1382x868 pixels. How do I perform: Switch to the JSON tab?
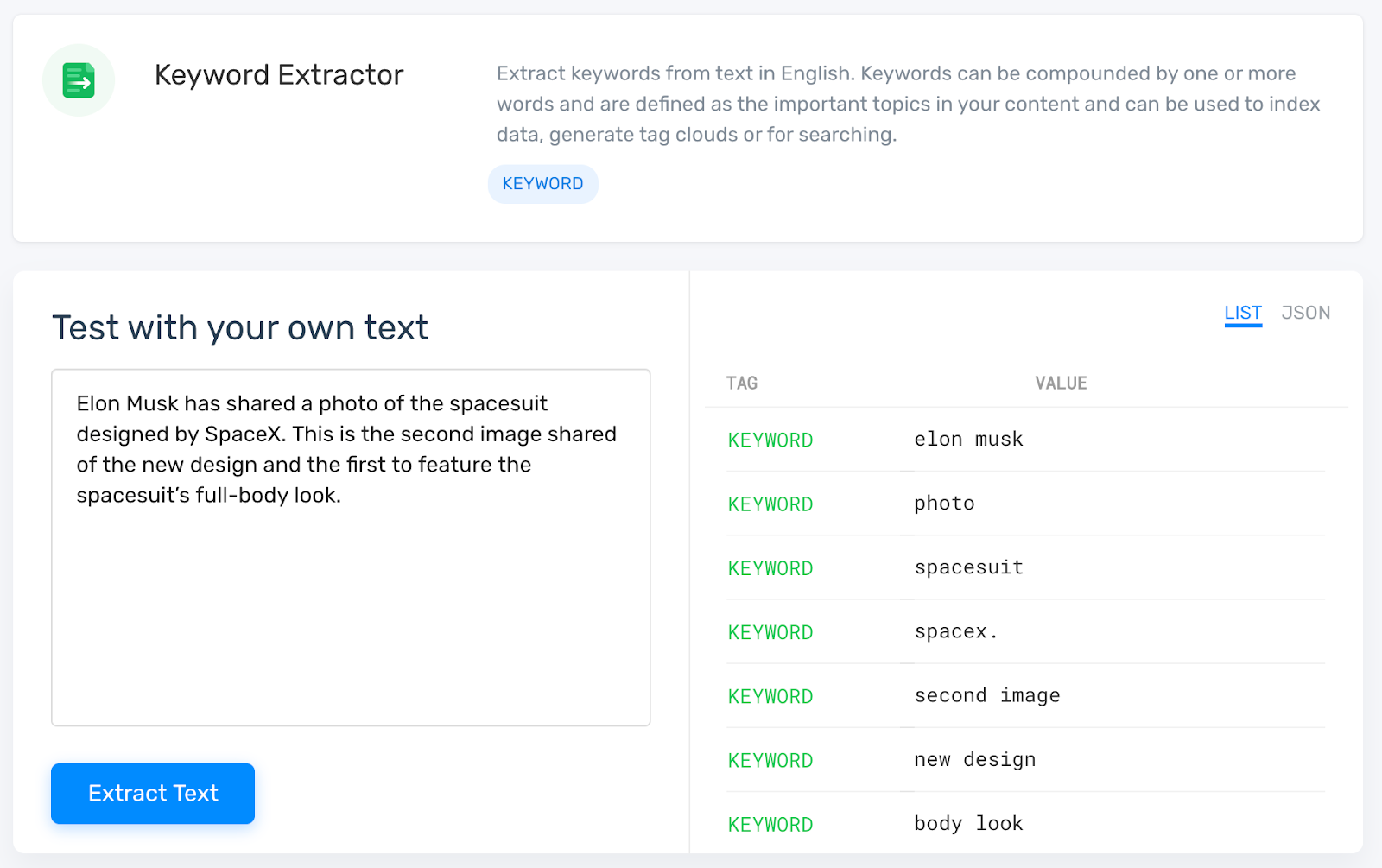tap(1305, 313)
